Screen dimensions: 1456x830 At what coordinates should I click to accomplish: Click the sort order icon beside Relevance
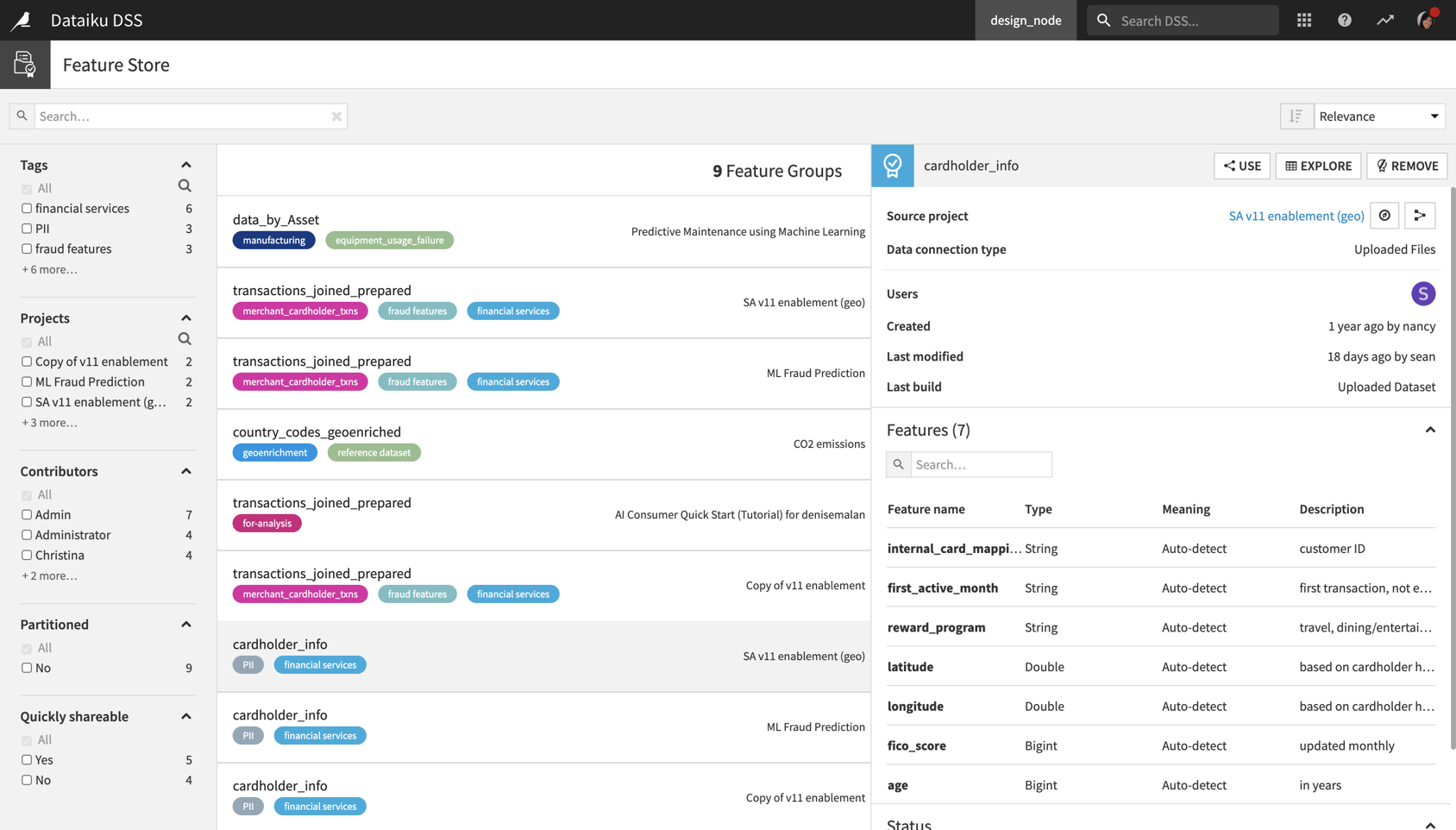(1296, 116)
